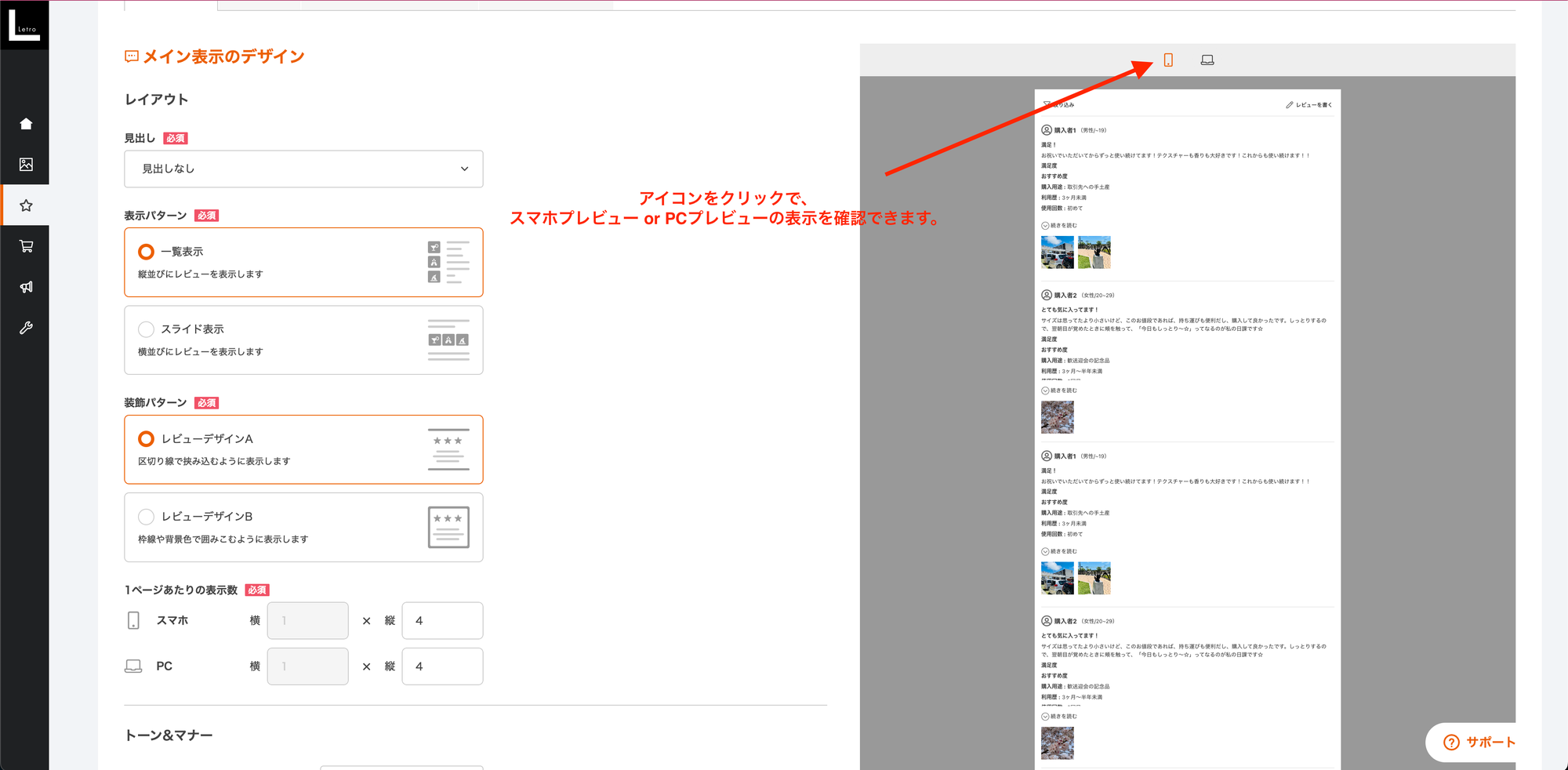
Task: Select the スライド表示 radio option
Action: tap(147, 329)
